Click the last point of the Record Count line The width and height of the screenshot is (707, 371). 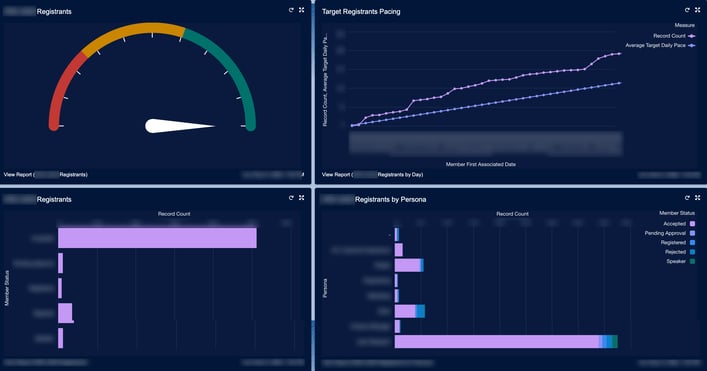pyautogui.click(x=620, y=54)
